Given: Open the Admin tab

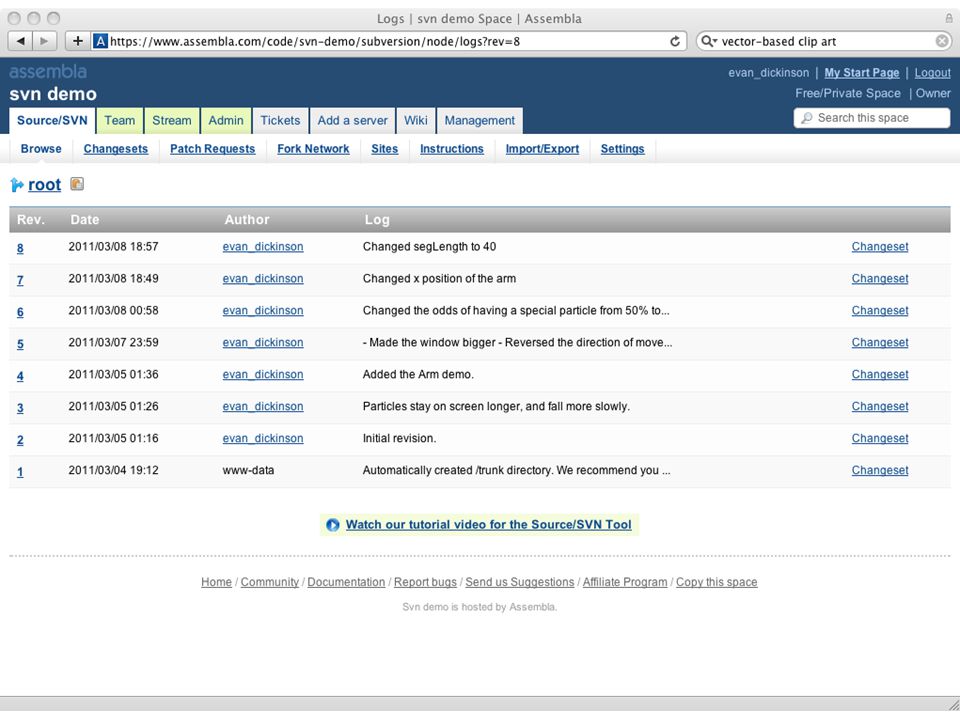Looking at the screenshot, I should coord(226,121).
